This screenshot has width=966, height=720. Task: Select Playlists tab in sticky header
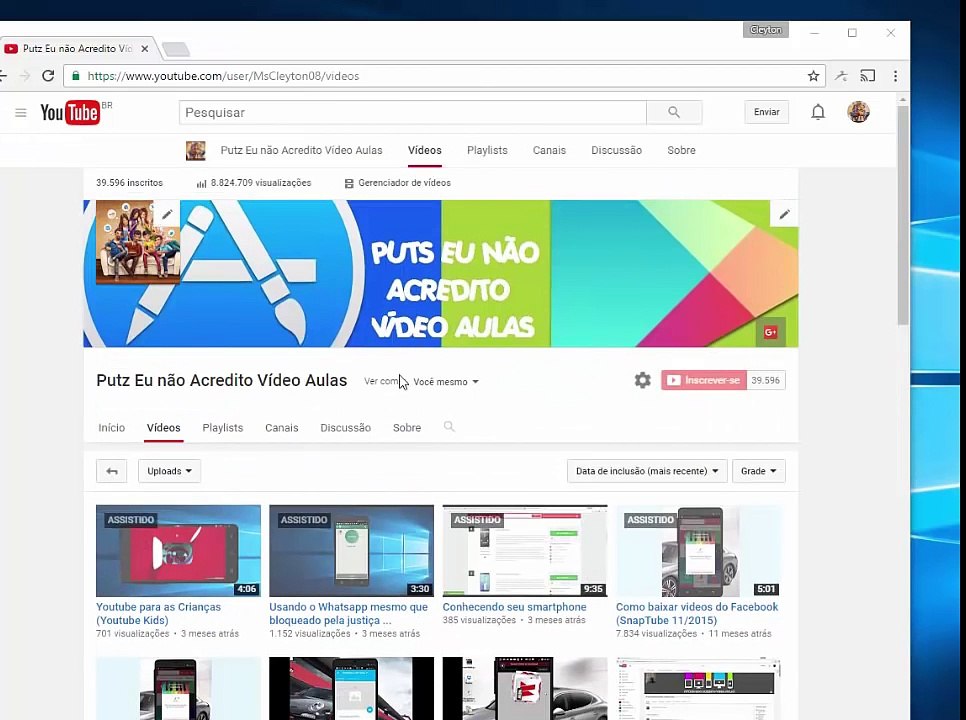click(x=487, y=150)
